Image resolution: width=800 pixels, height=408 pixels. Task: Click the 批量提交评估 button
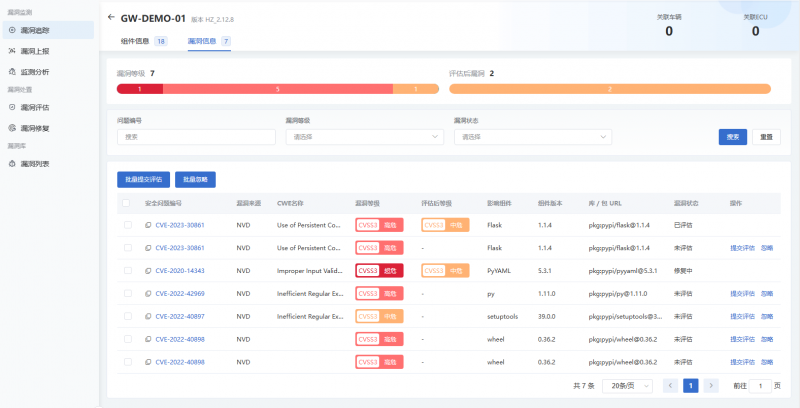point(143,179)
